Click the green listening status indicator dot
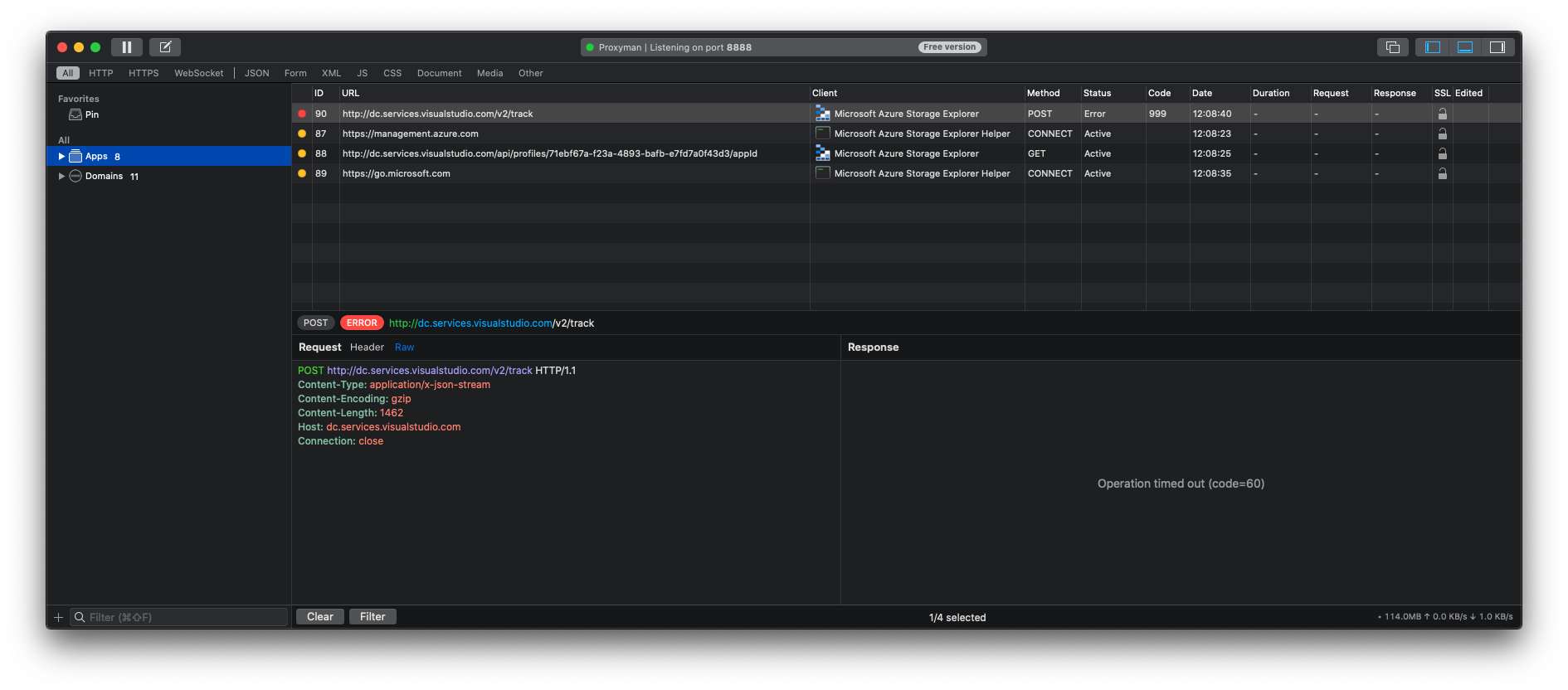1568x690 pixels. [x=591, y=47]
